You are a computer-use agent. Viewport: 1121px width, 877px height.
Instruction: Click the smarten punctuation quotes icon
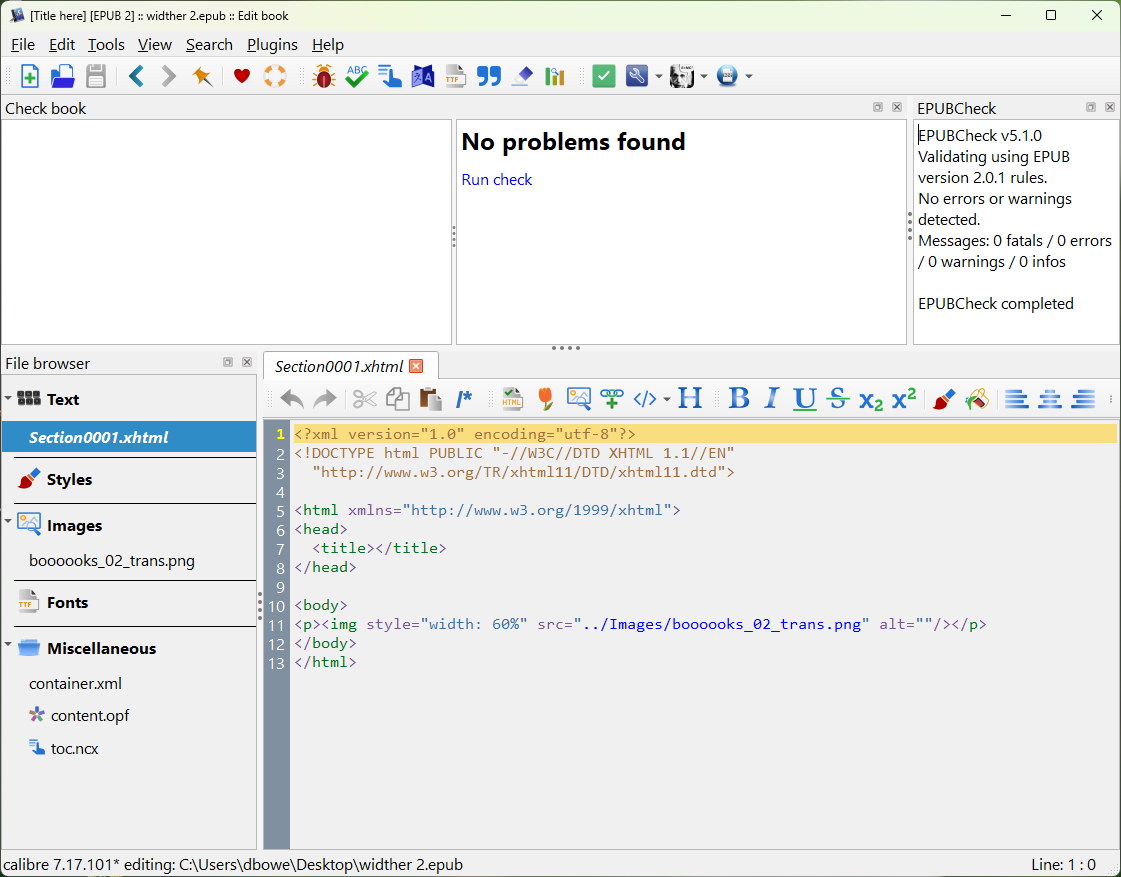point(488,76)
